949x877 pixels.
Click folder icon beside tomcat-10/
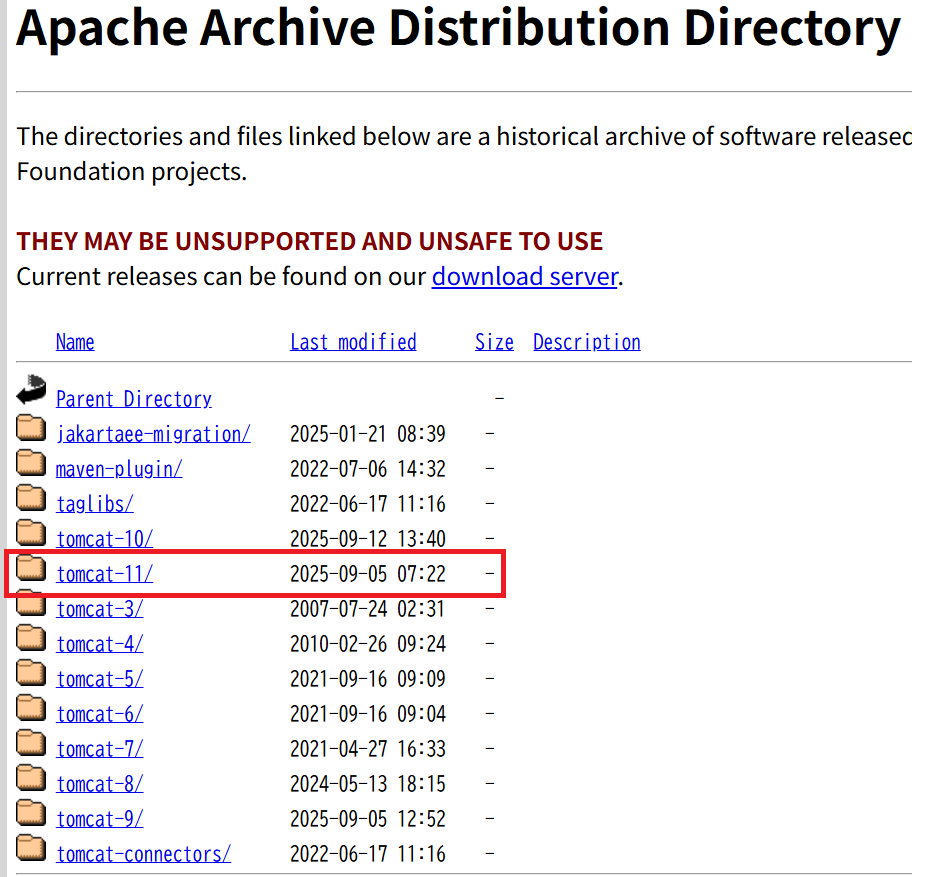tap(31, 533)
